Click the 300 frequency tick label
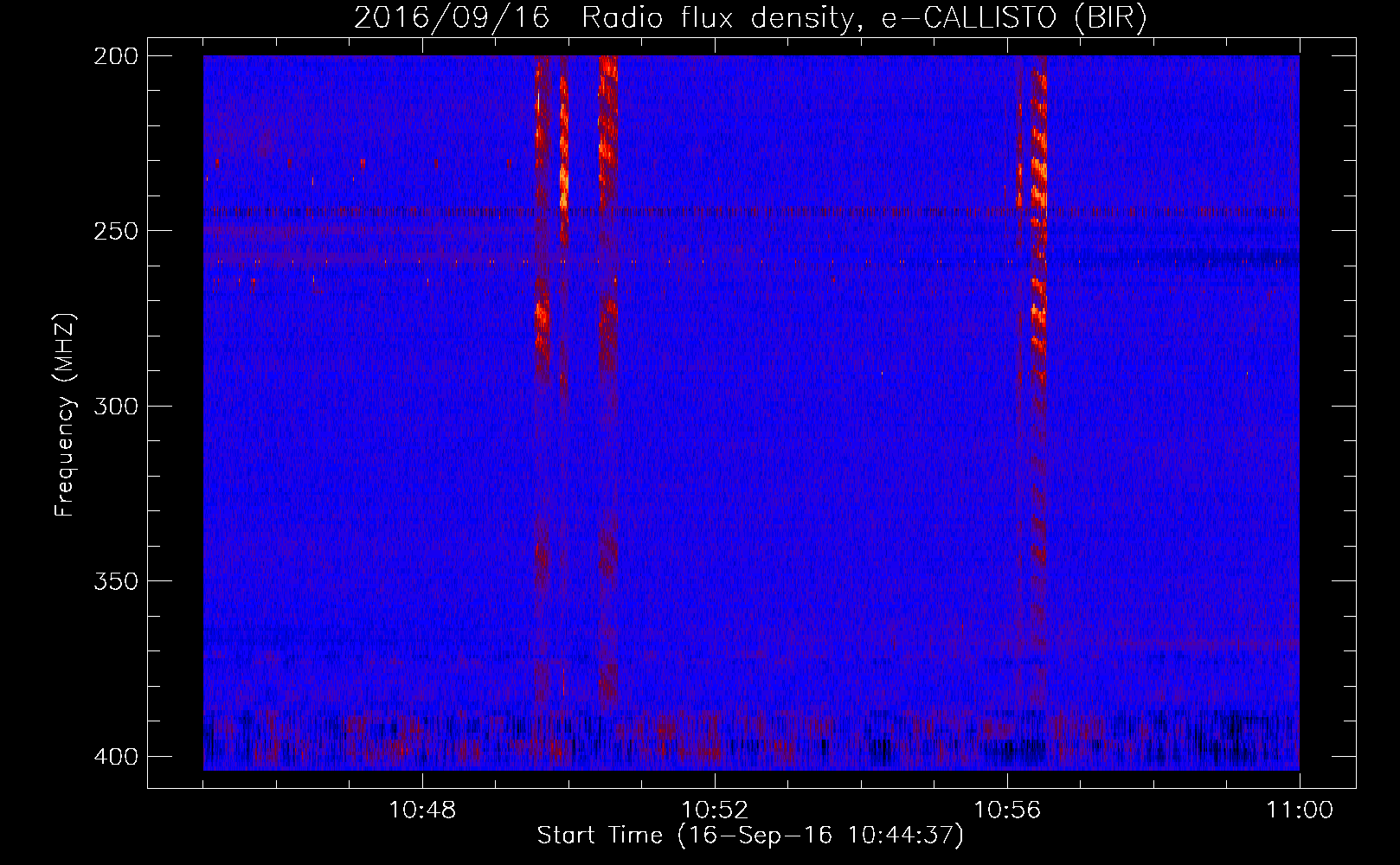The image size is (1400, 865). [x=115, y=407]
